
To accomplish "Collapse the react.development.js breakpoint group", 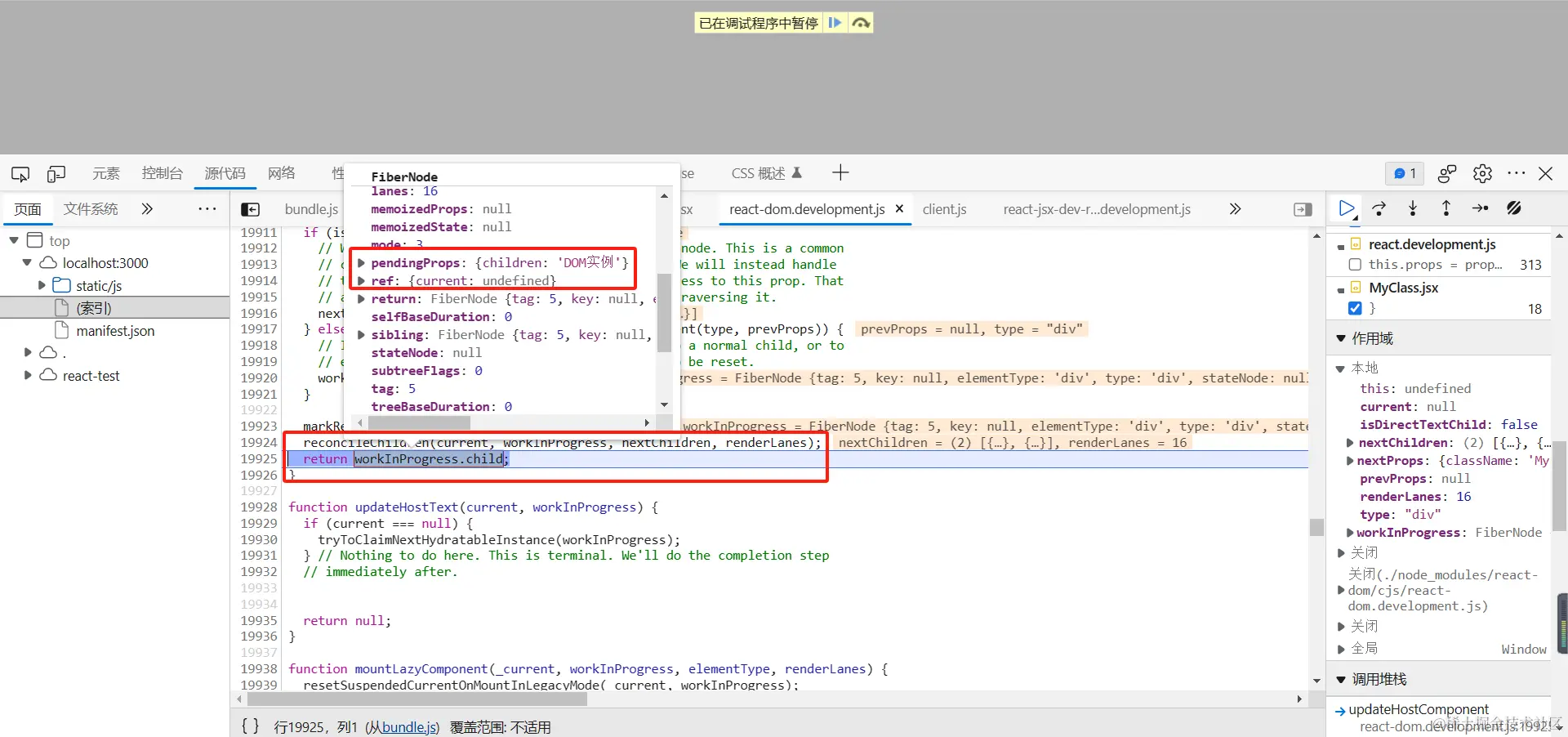I will [1341, 245].
